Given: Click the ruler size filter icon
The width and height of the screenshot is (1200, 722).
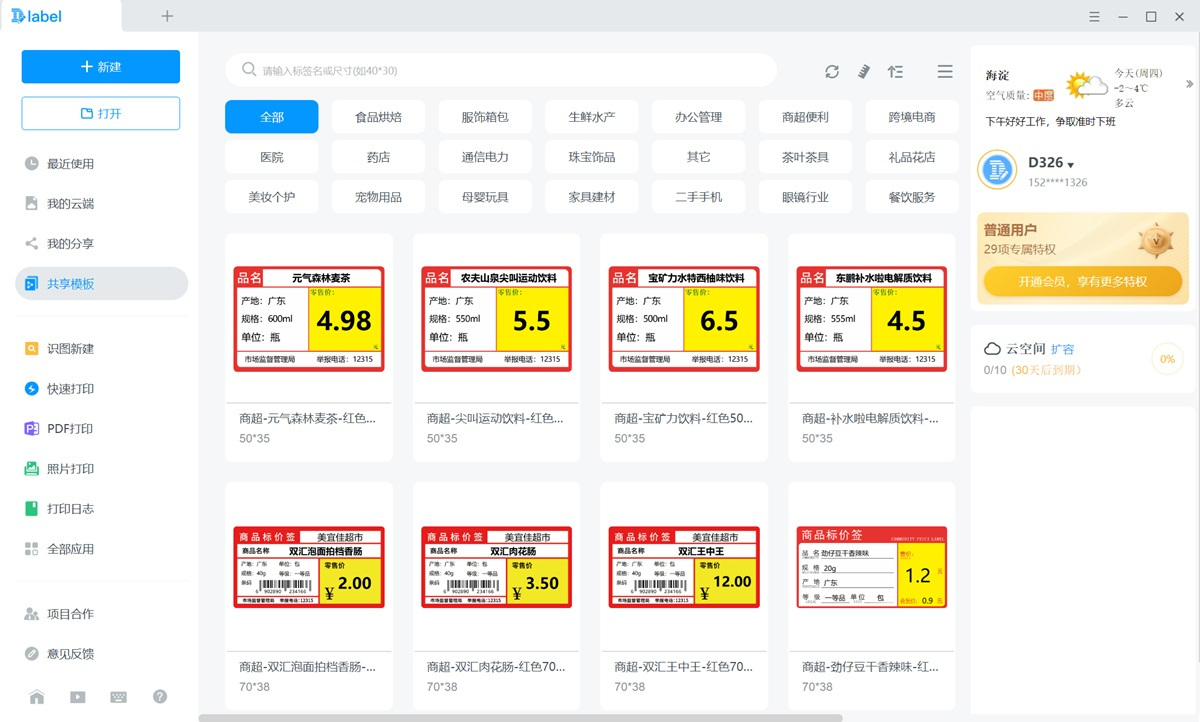Looking at the screenshot, I should pyautogui.click(x=864, y=71).
